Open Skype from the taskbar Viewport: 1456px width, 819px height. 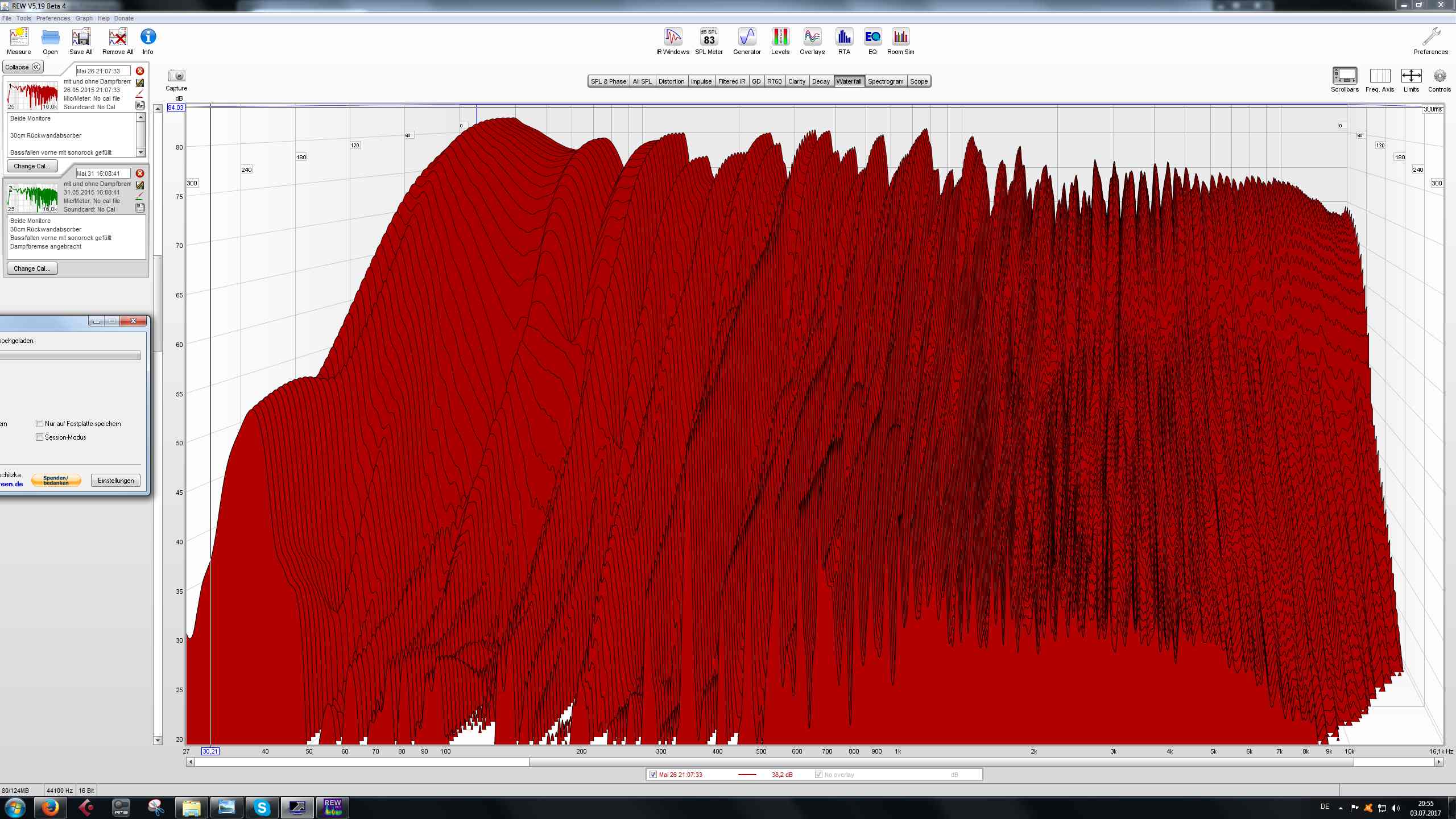point(262,808)
